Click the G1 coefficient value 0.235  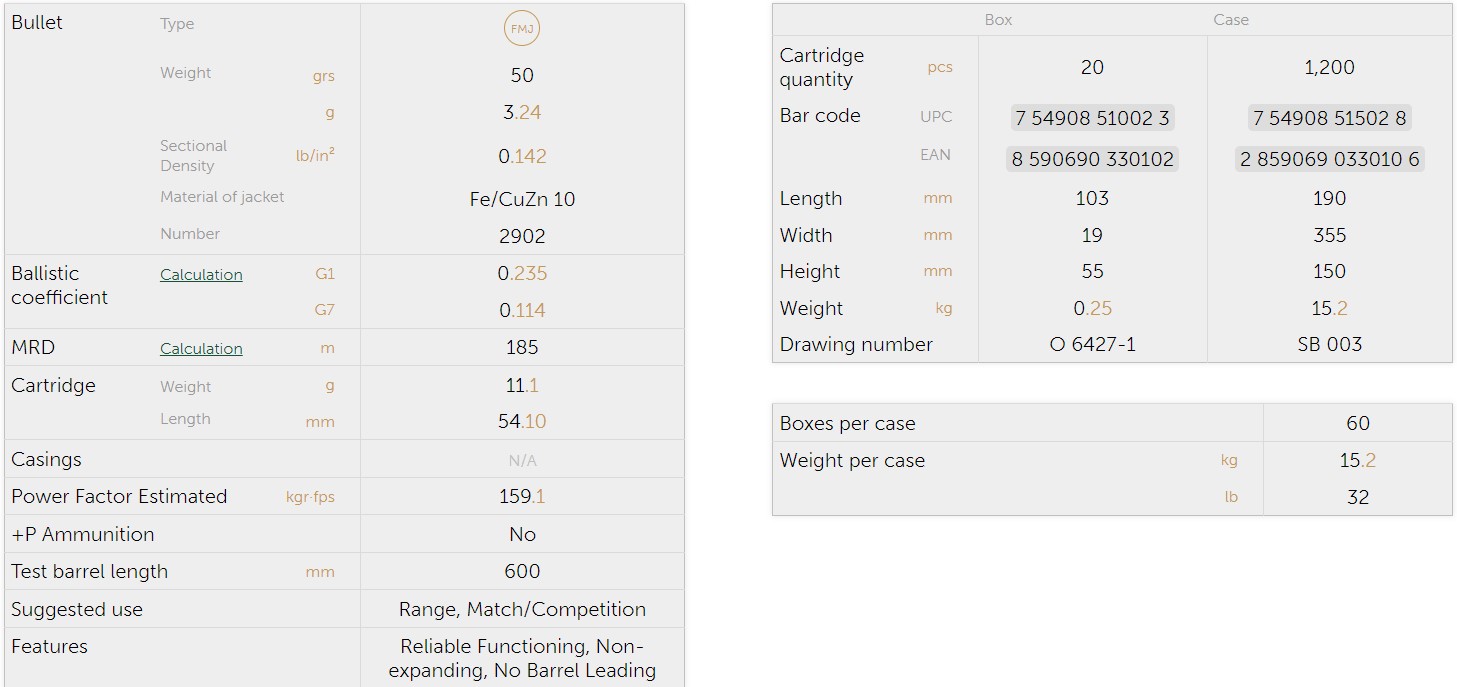pos(522,274)
